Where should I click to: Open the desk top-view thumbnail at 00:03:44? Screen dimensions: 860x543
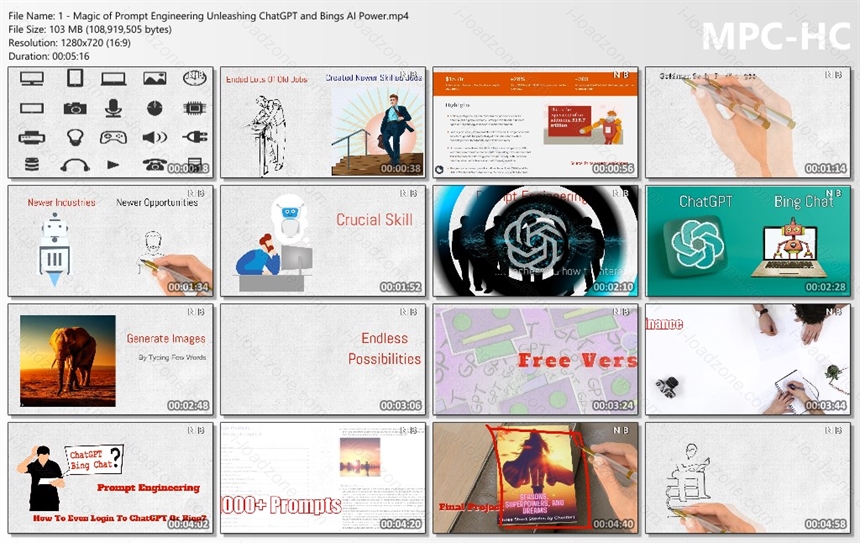(748, 359)
